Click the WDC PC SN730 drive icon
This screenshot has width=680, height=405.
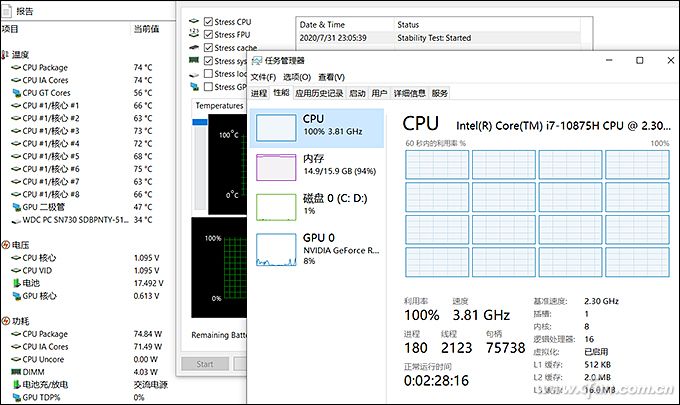pyautogui.click(x=16, y=221)
